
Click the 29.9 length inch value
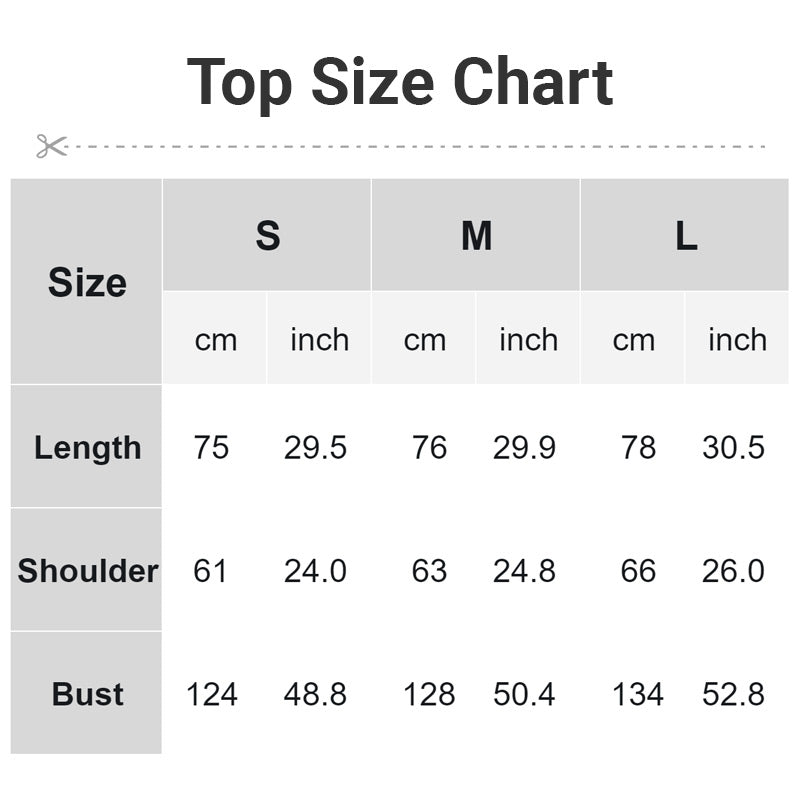[524, 447]
